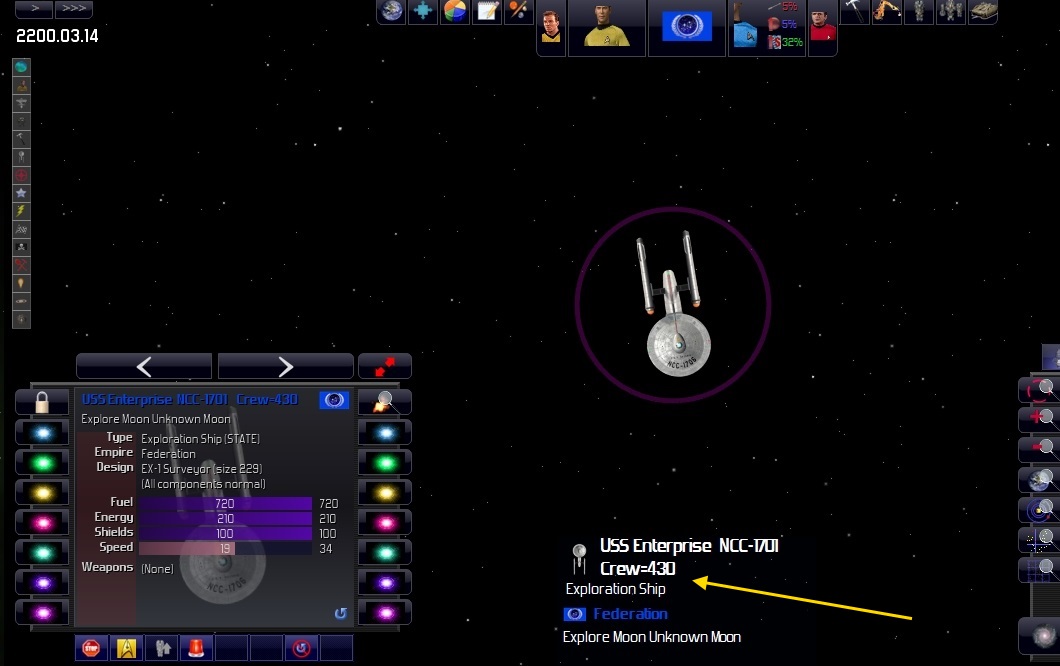Select the single troop figures icon
The image size is (1060, 666).
919,11
